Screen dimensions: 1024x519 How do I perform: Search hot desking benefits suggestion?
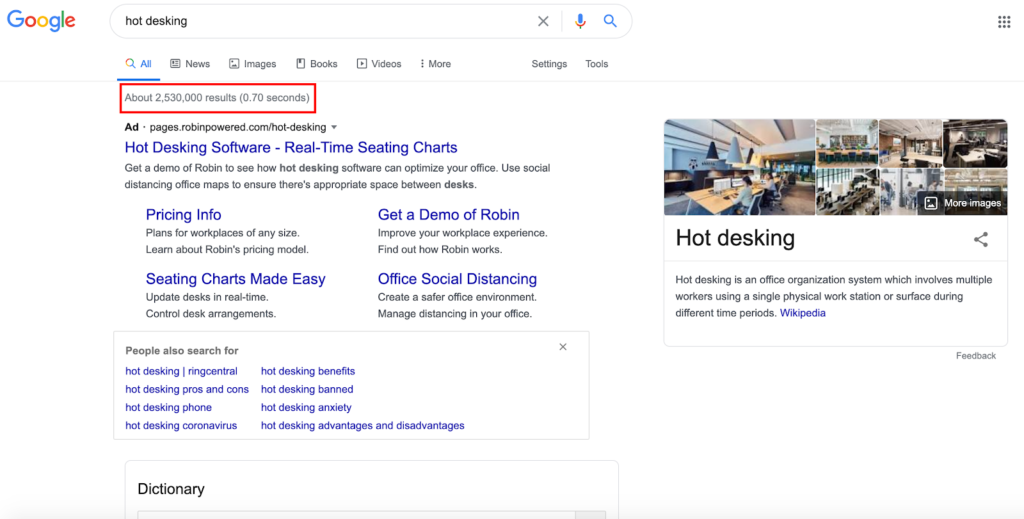point(308,371)
